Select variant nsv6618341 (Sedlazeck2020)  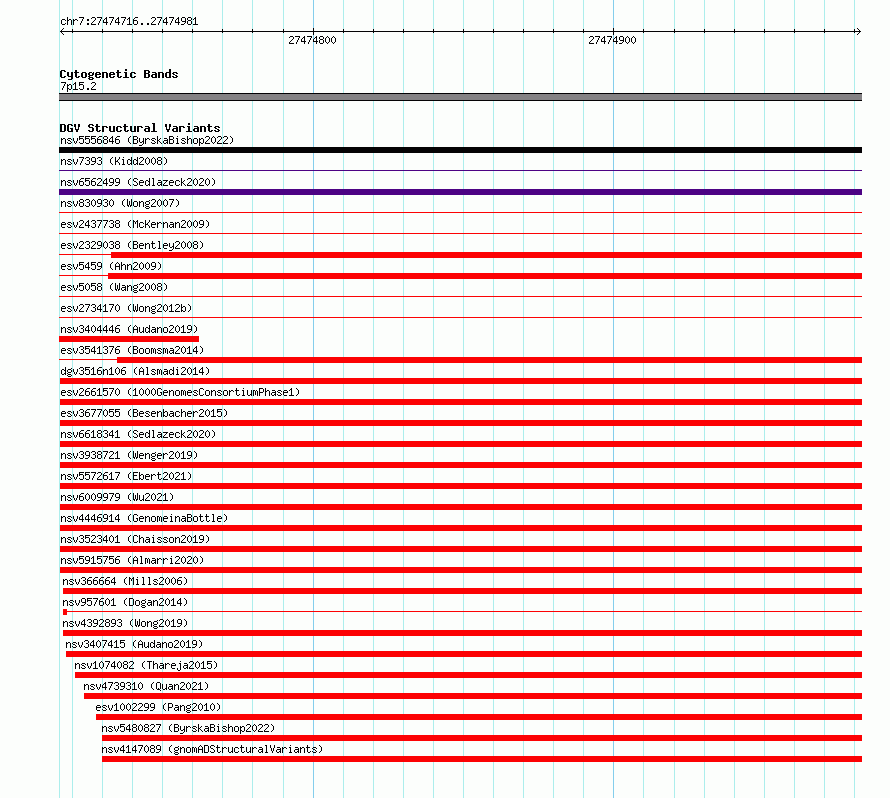(x=138, y=434)
